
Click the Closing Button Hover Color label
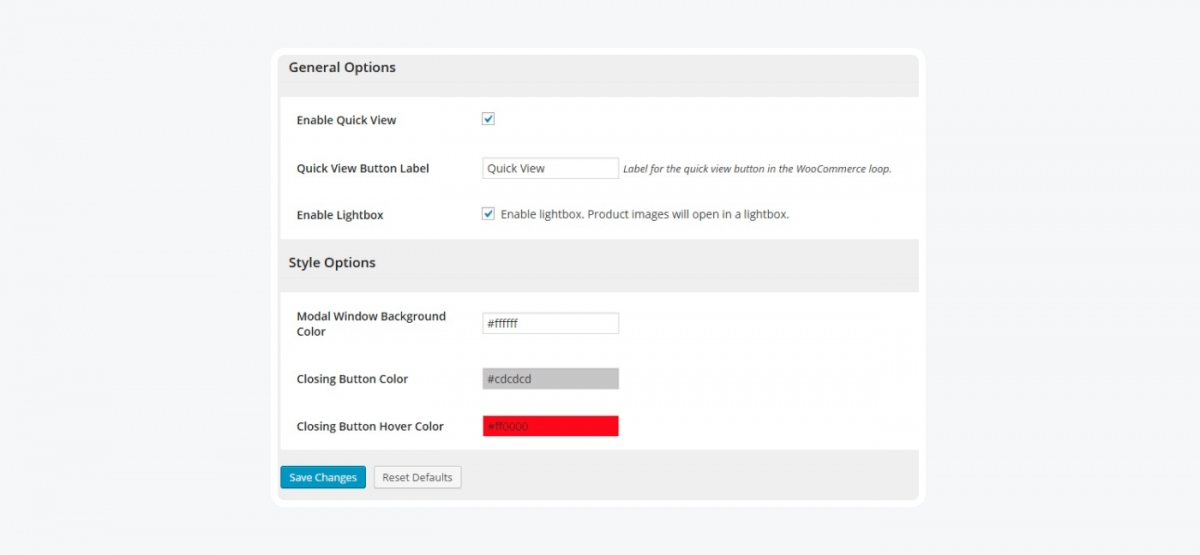pos(370,426)
